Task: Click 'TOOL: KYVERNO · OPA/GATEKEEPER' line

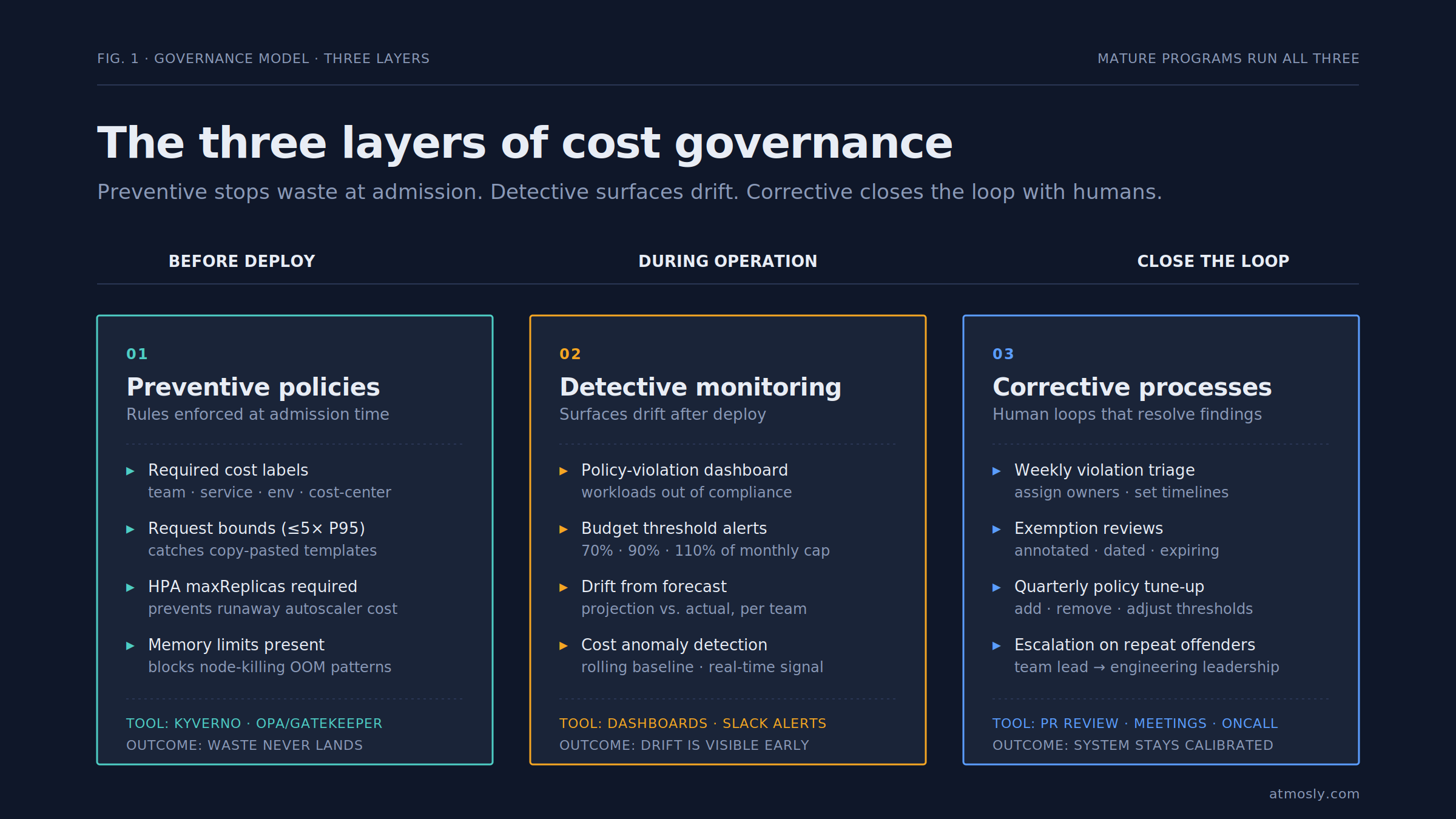Action: coord(254,724)
